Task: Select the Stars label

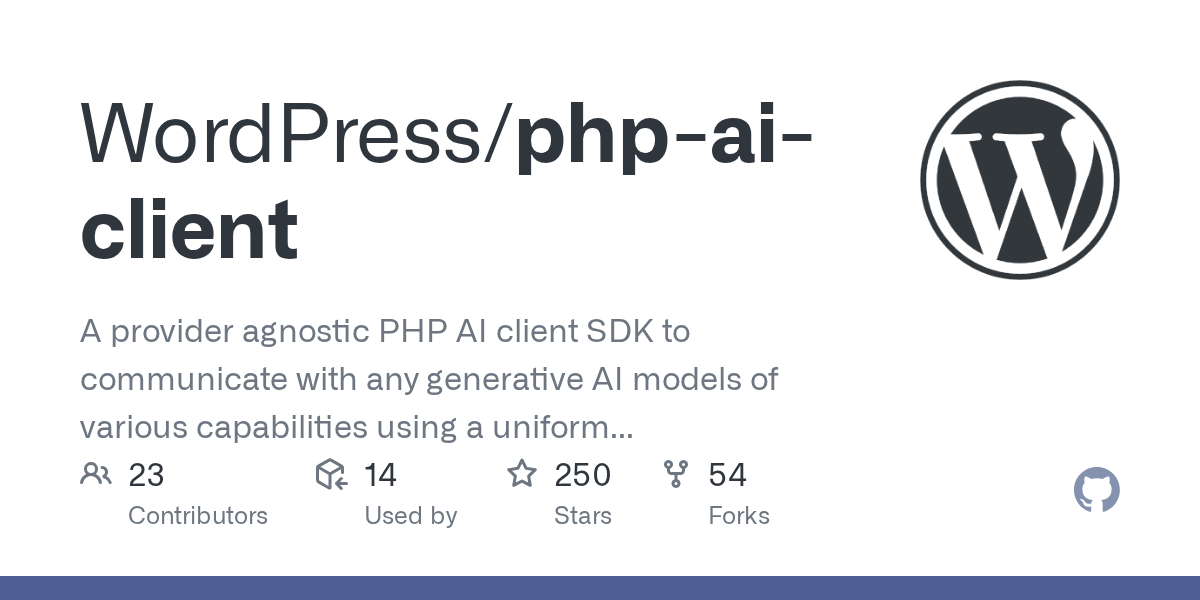Action: (x=582, y=516)
